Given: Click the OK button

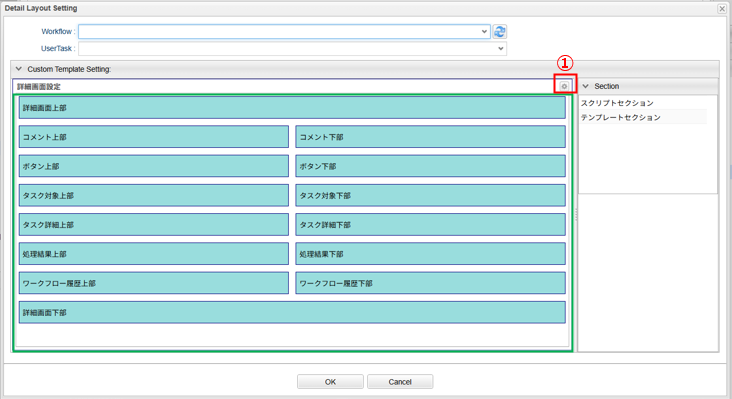Looking at the screenshot, I should (x=330, y=382).
